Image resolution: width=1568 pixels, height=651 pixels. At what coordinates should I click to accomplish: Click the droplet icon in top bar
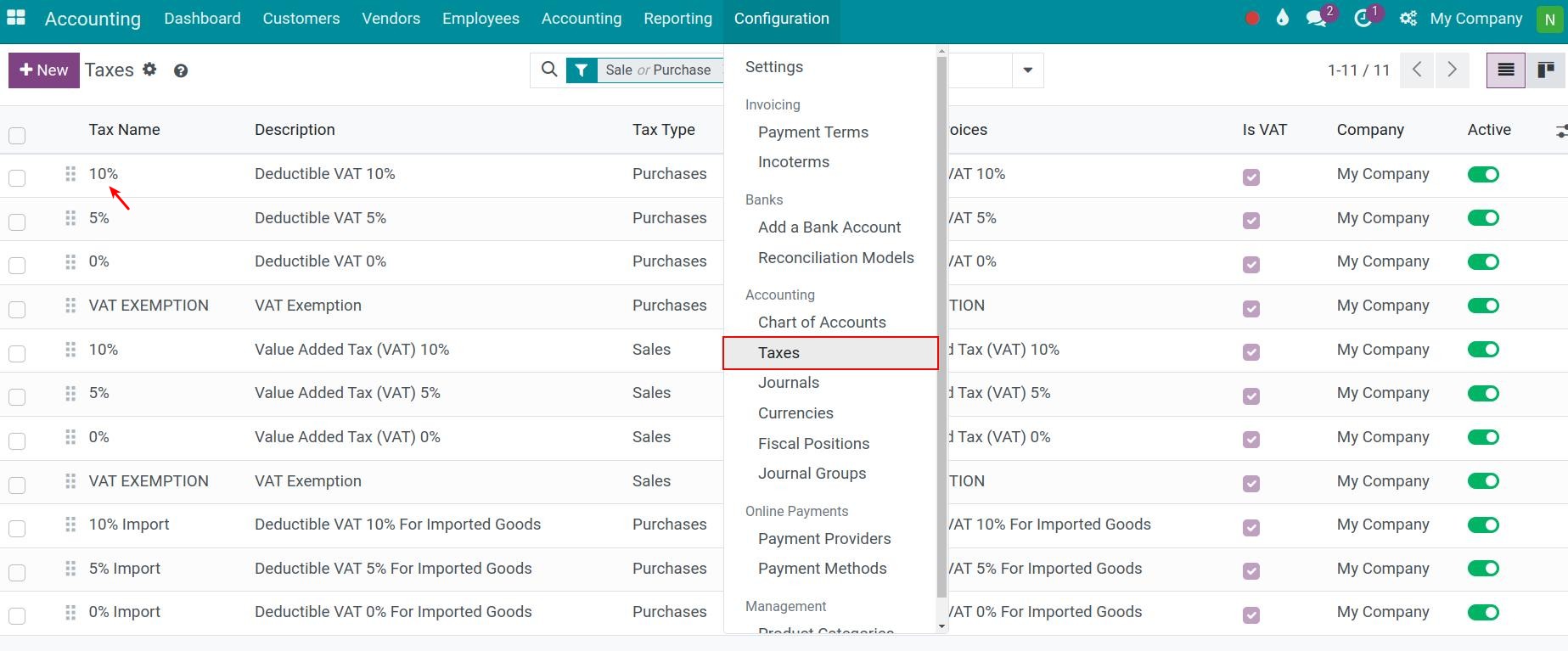pyautogui.click(x=1283, y=18)
